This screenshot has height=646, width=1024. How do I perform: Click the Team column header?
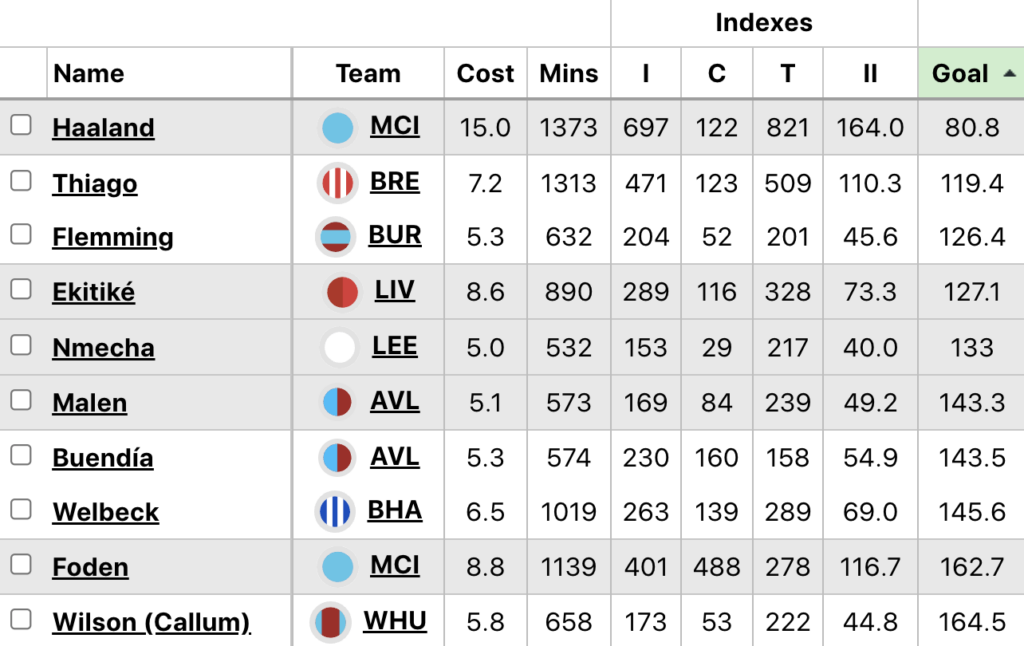tap(368, 74)
